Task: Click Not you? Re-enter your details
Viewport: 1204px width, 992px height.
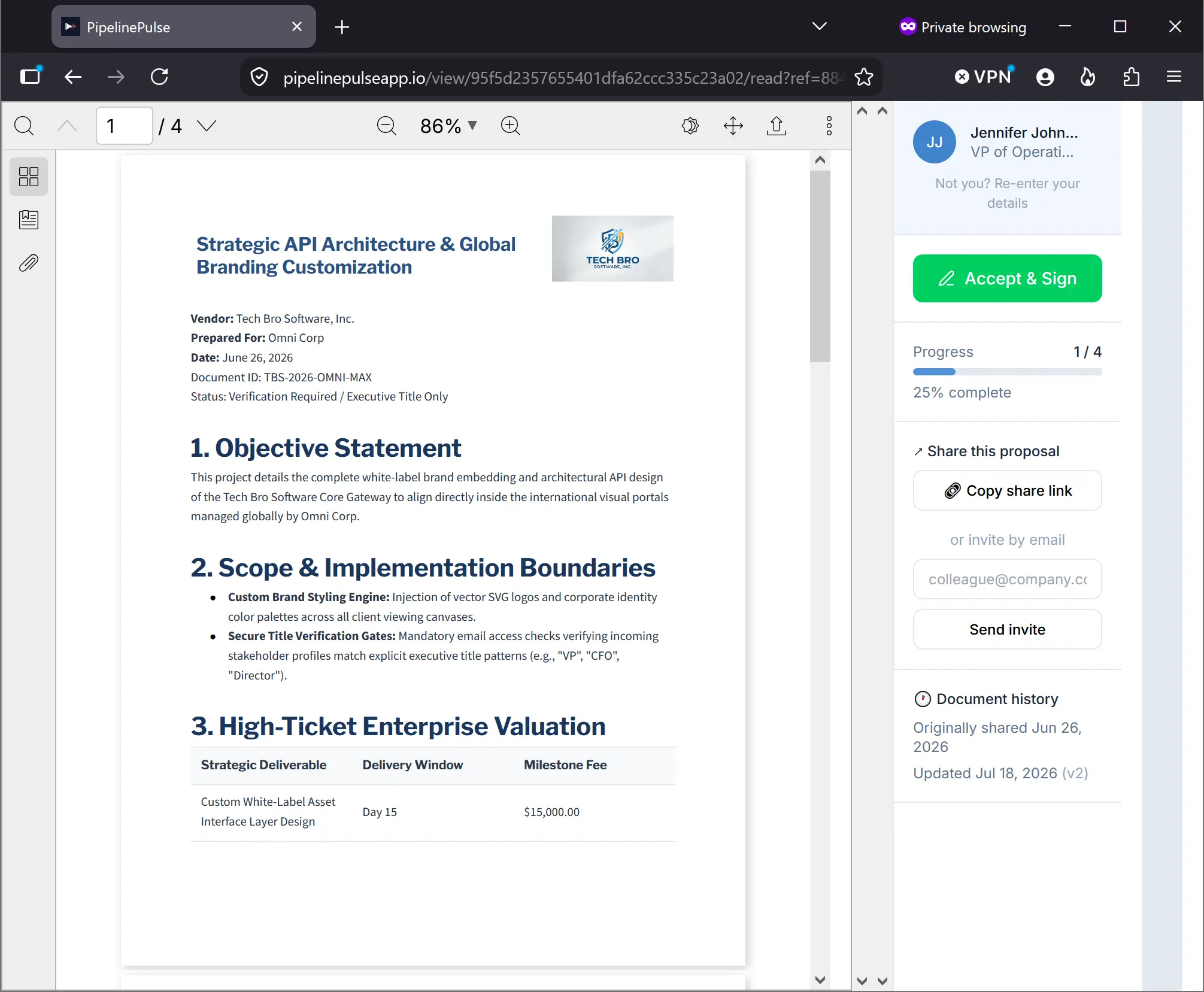Action: 1007,193
